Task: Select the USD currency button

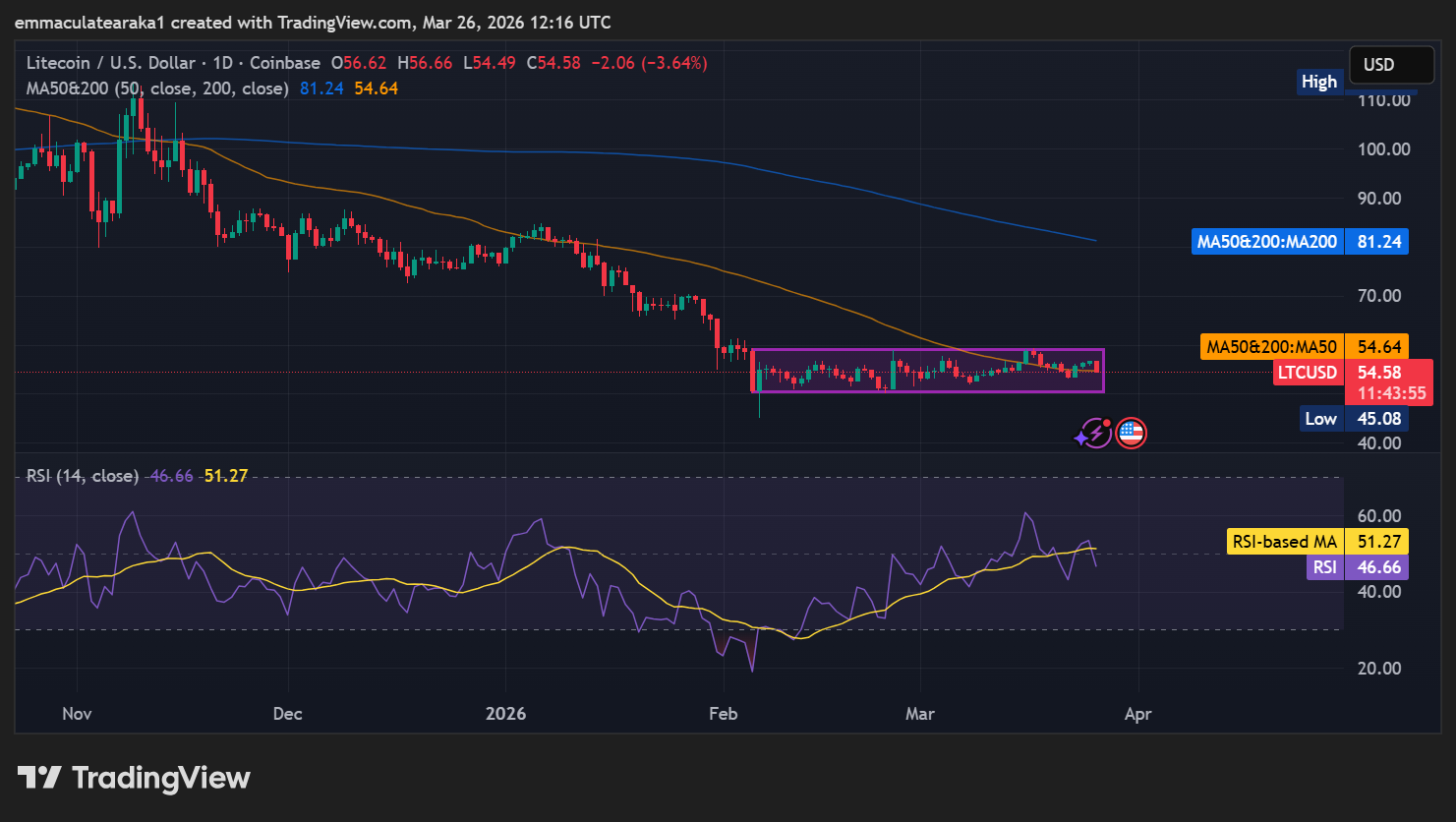Action: point(1390,64)
